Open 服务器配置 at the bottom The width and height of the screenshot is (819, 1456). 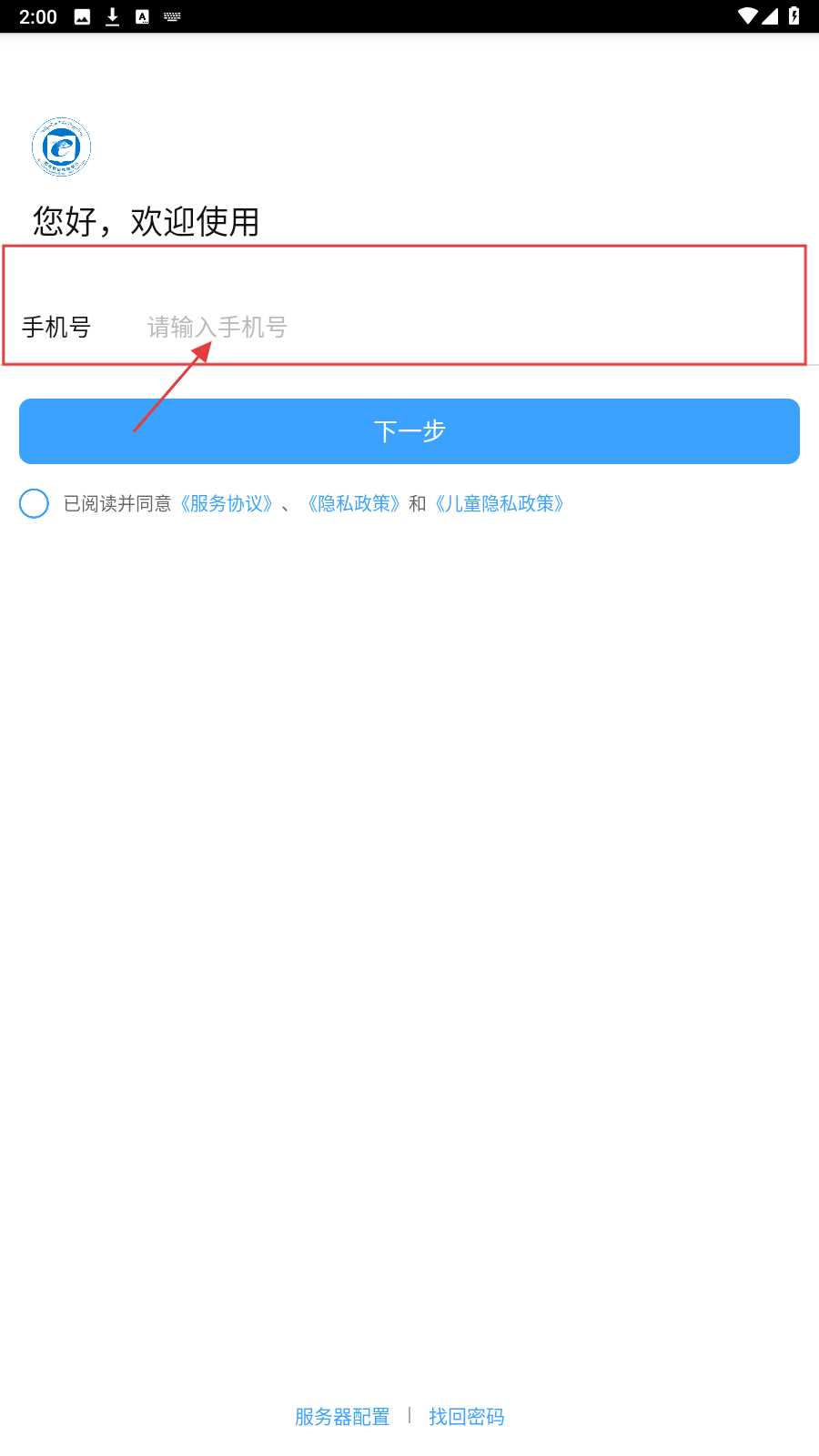342,1417
